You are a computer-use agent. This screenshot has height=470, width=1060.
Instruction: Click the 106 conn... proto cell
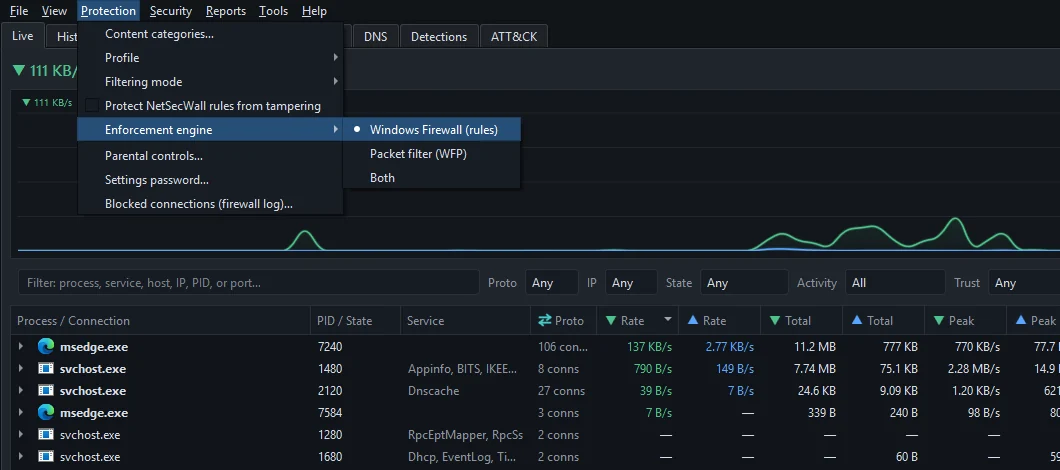click(563, 347)
